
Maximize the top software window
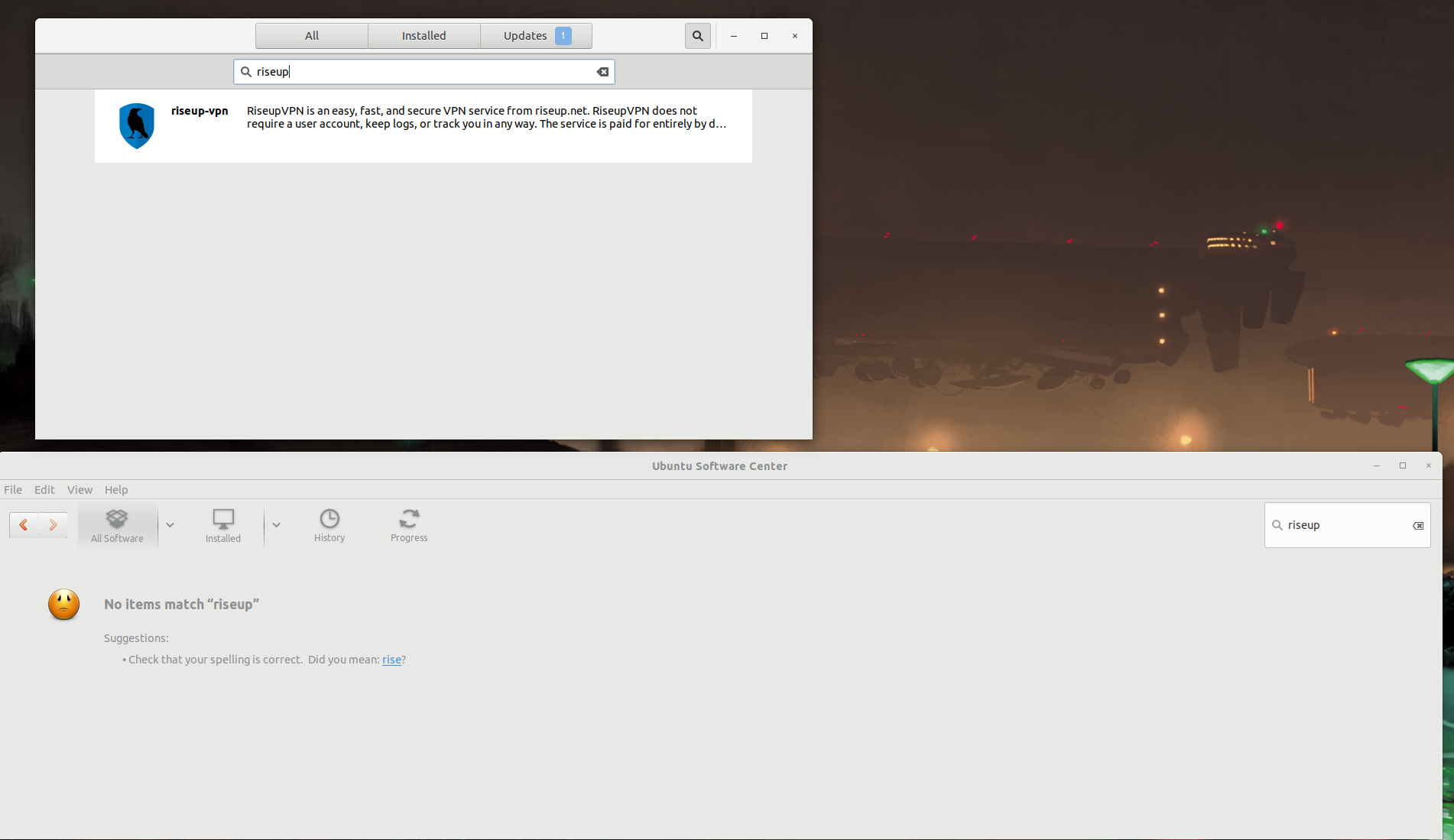point(764,36)
